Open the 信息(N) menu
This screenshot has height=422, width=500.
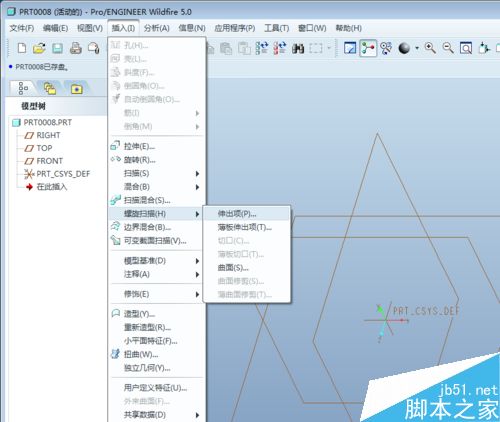coord(192,28)
